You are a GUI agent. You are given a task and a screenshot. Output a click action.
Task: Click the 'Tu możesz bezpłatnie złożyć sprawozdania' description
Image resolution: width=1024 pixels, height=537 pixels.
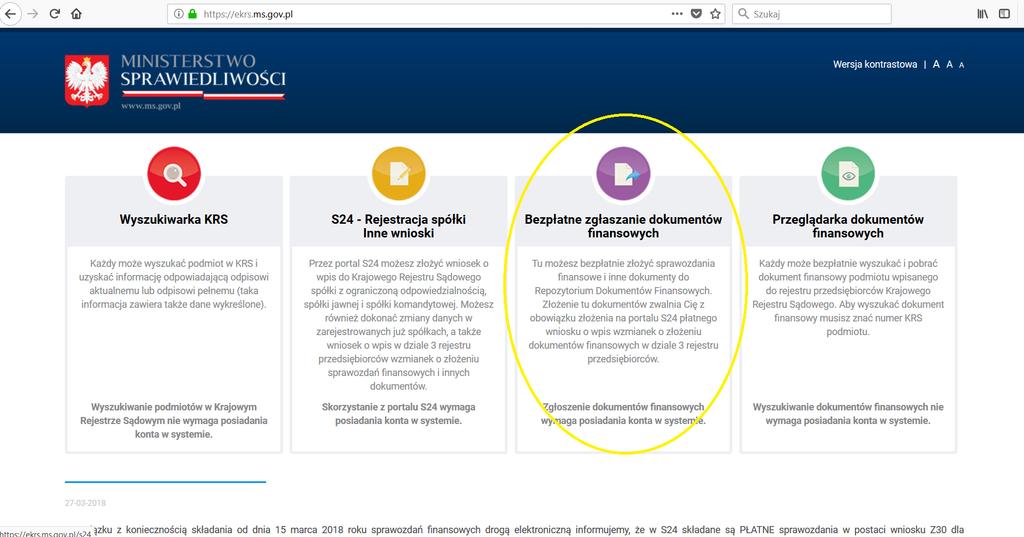(x=623, y=311)
